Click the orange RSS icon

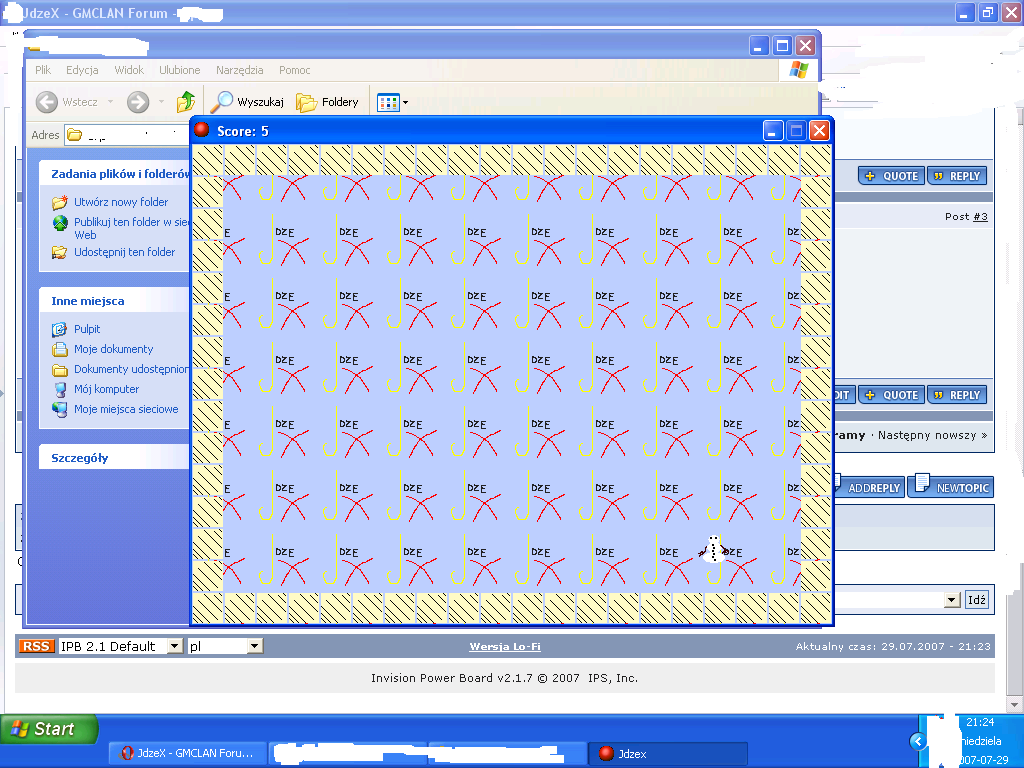(36, 646)
